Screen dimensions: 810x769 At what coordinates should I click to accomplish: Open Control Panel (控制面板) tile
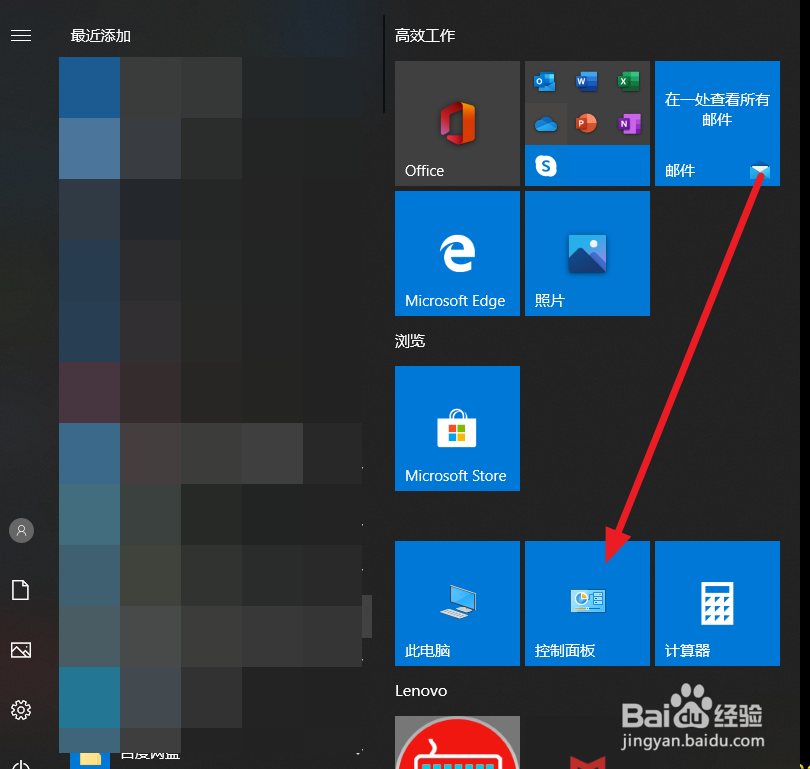[x=587, y=603]
